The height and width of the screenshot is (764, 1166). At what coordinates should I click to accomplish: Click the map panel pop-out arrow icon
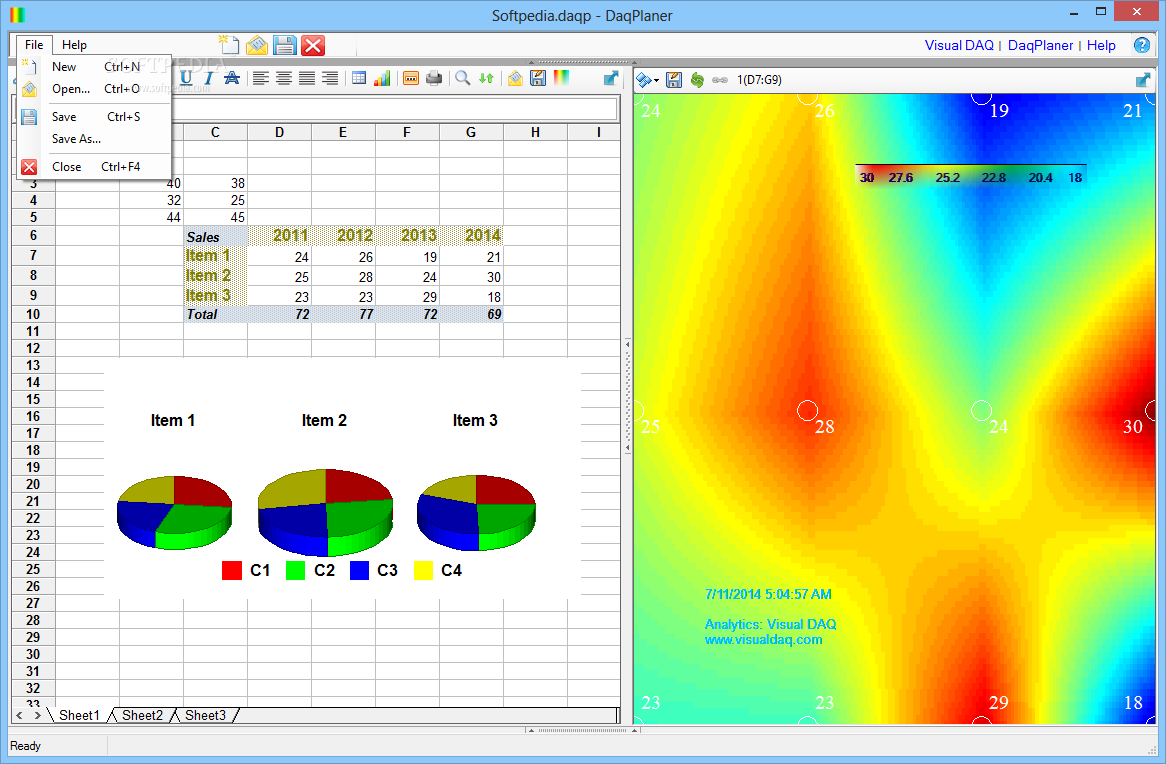[1143, 80]
